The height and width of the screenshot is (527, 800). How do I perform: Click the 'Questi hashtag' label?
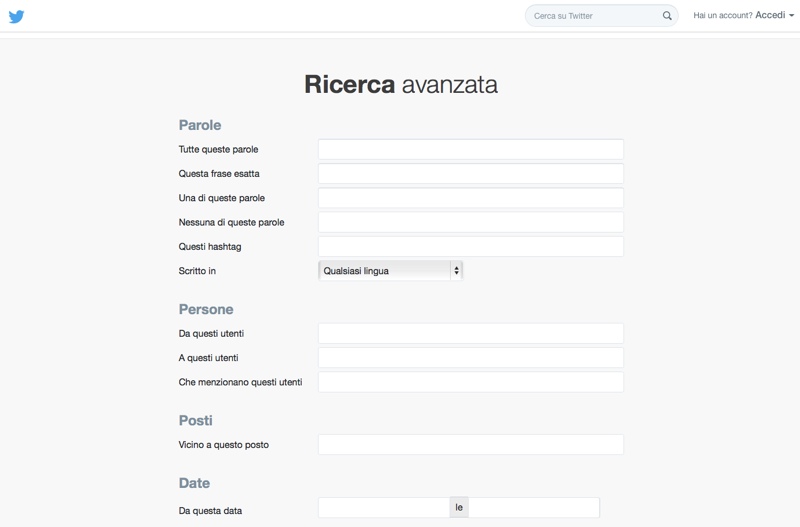(x=210, y=247)
